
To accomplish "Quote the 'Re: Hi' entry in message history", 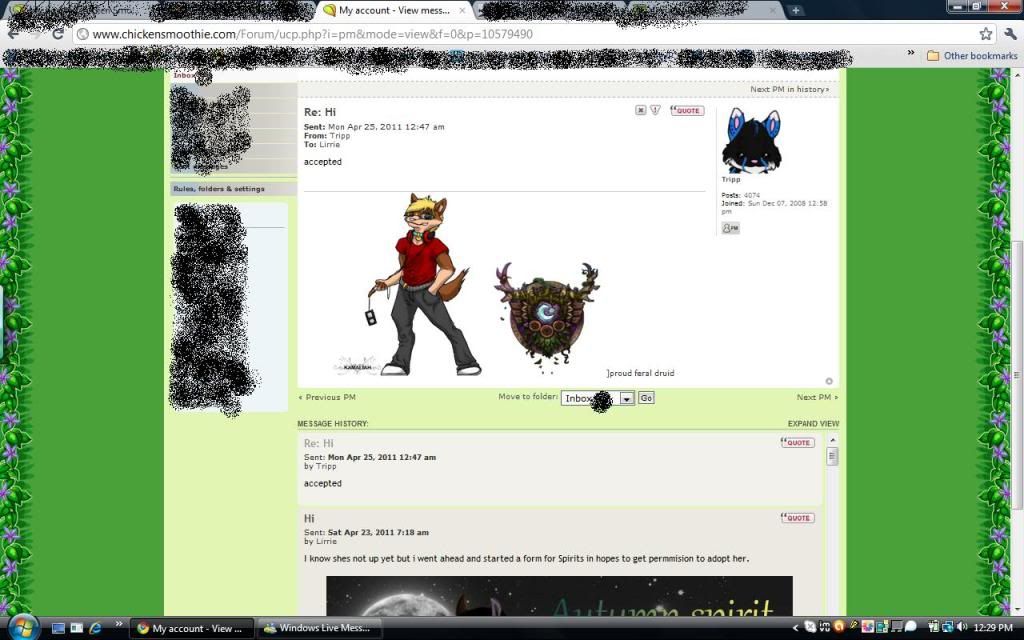I will [797, 443].
